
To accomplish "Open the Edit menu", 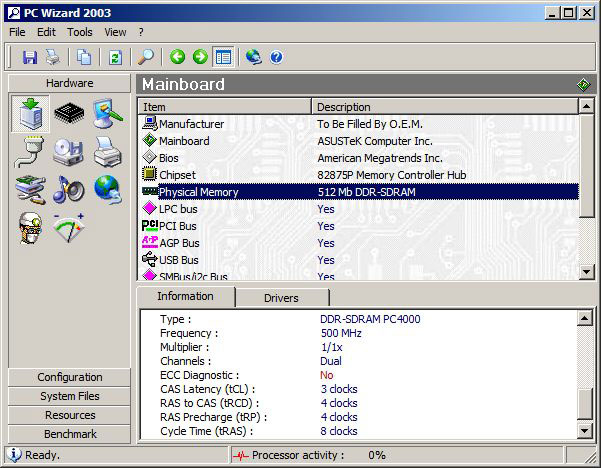I will pos(46,32).
